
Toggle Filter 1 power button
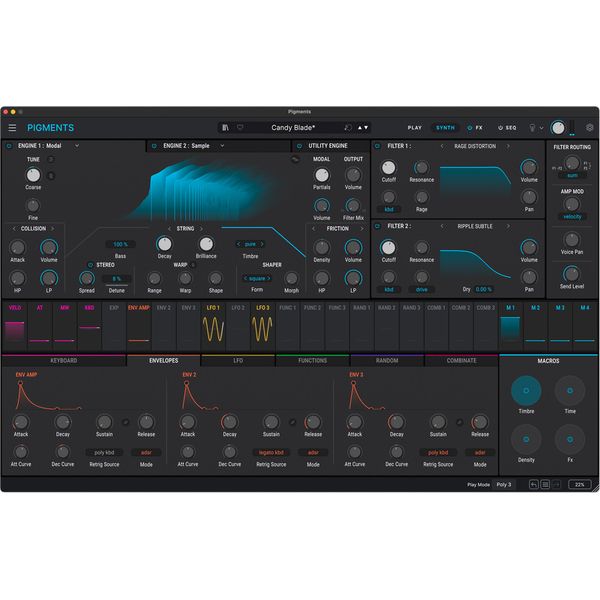click(x=377, y=146)
